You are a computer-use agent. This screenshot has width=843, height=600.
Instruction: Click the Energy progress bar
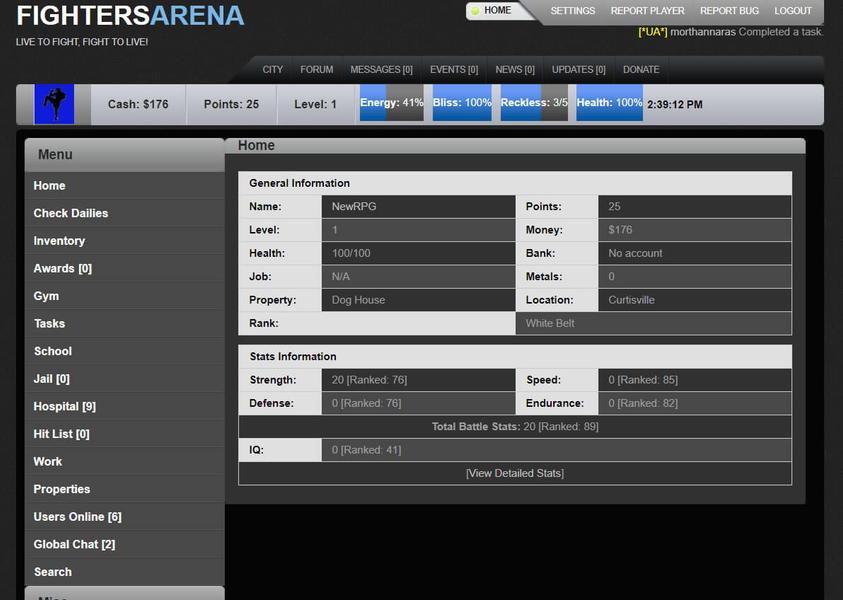(x=392, y=103)
